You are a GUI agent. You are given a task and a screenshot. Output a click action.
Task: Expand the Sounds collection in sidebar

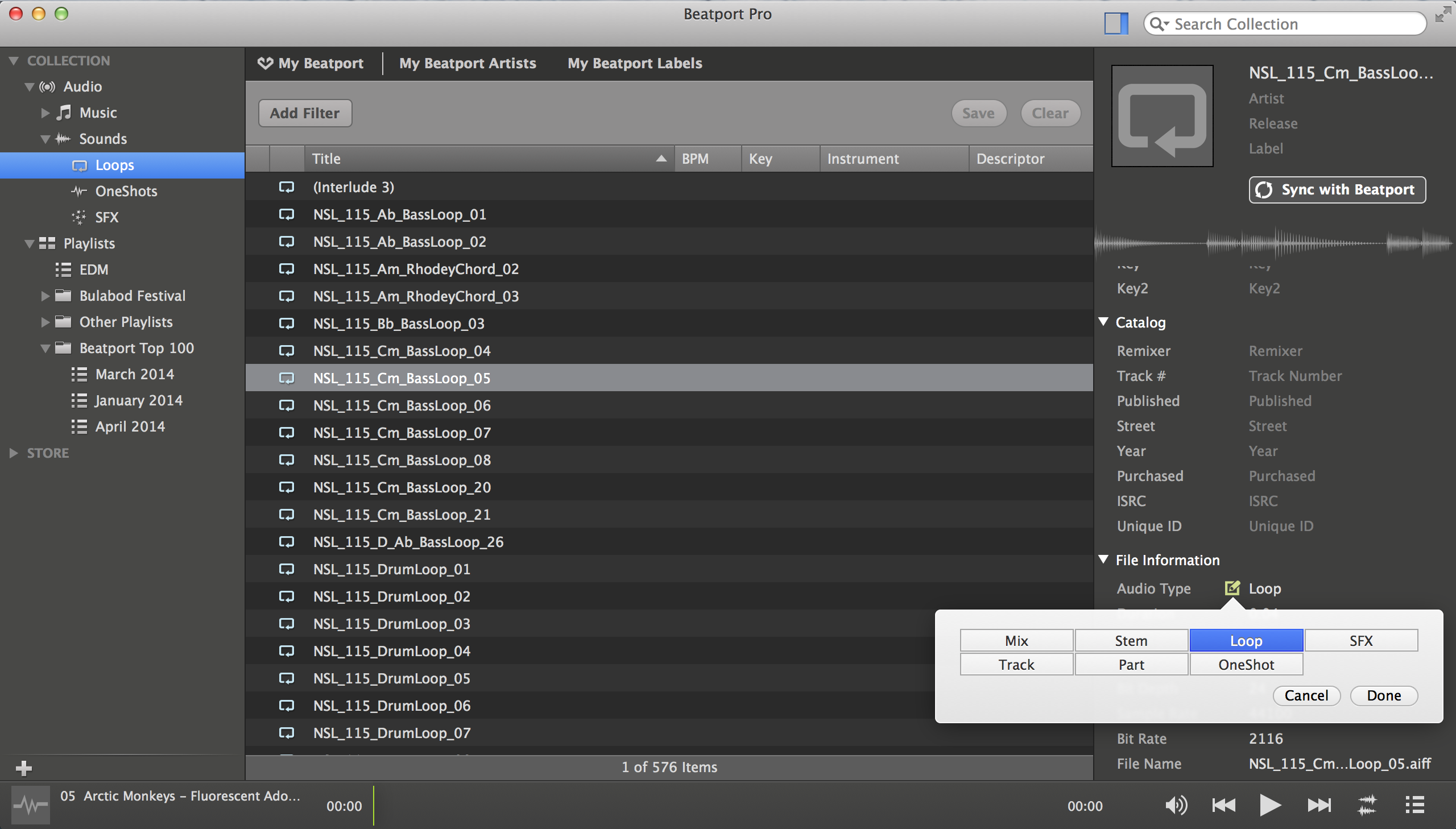tap(47, 138)
